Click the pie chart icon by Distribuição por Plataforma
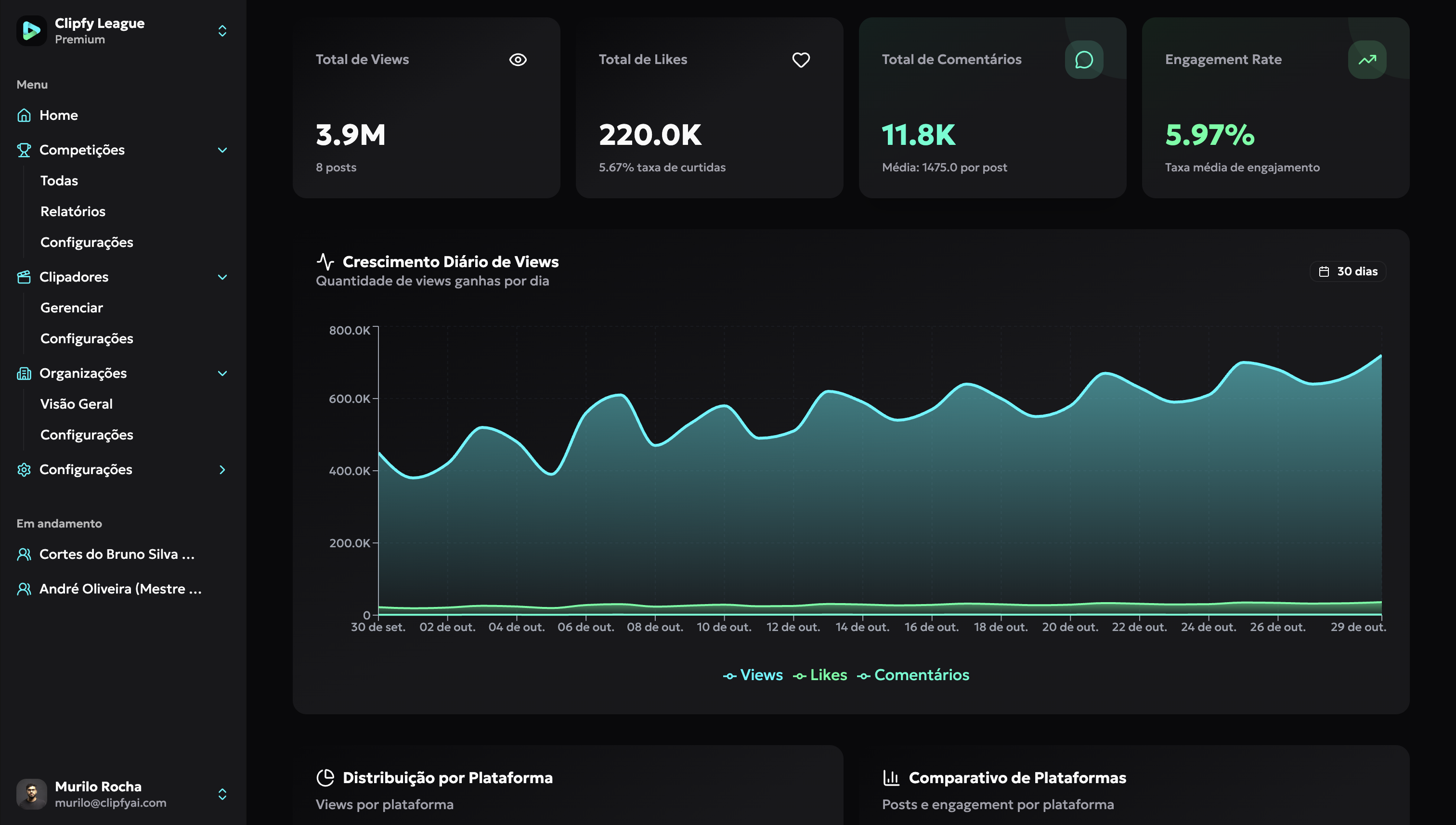The height and width of the screenshot is (825, 1456). pyautogui.click(x=325, y=777)
